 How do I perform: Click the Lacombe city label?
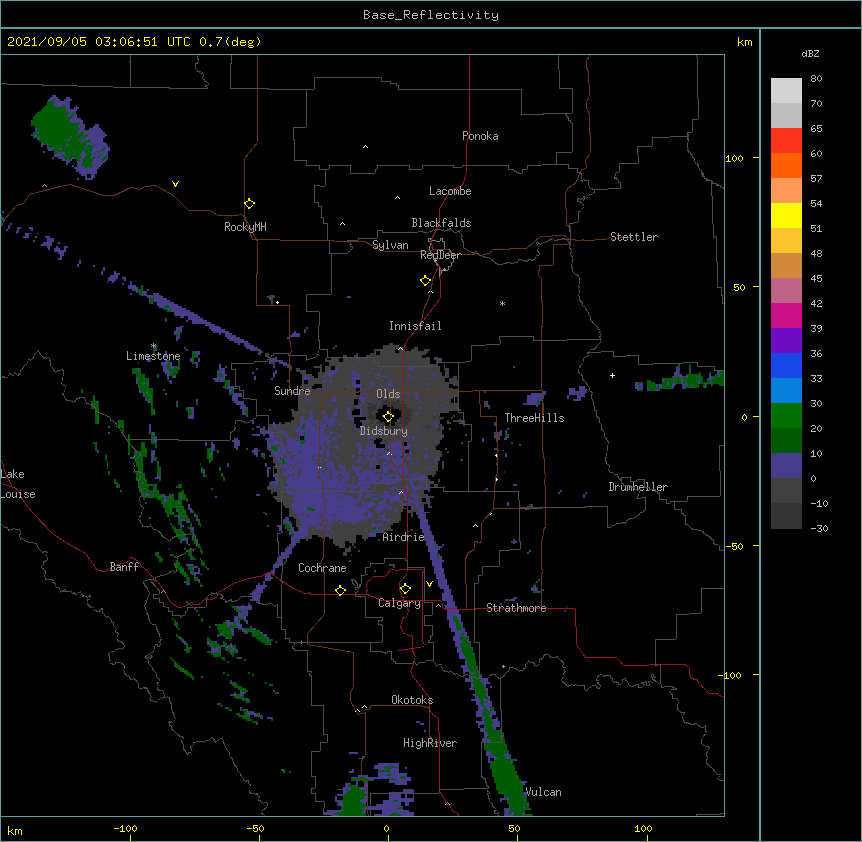[450, 191]
